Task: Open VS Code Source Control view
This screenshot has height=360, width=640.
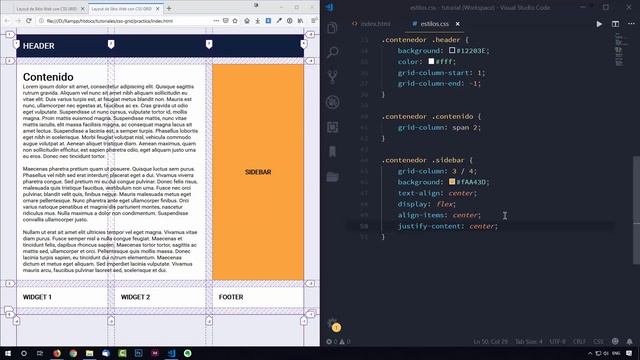Action: 332,77
